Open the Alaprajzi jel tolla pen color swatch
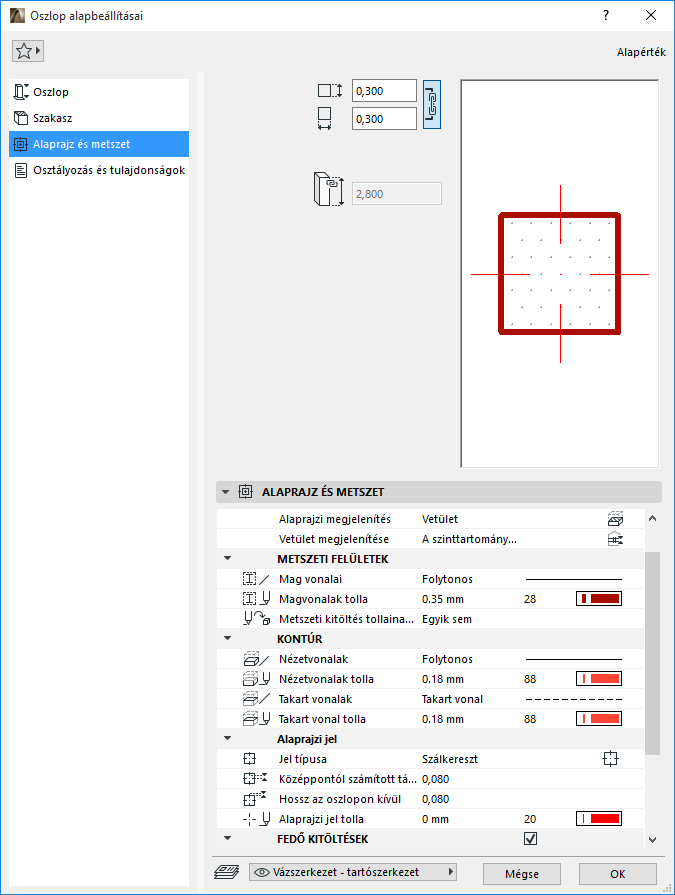This screenshot has height=895, width=675. (599, 819)
